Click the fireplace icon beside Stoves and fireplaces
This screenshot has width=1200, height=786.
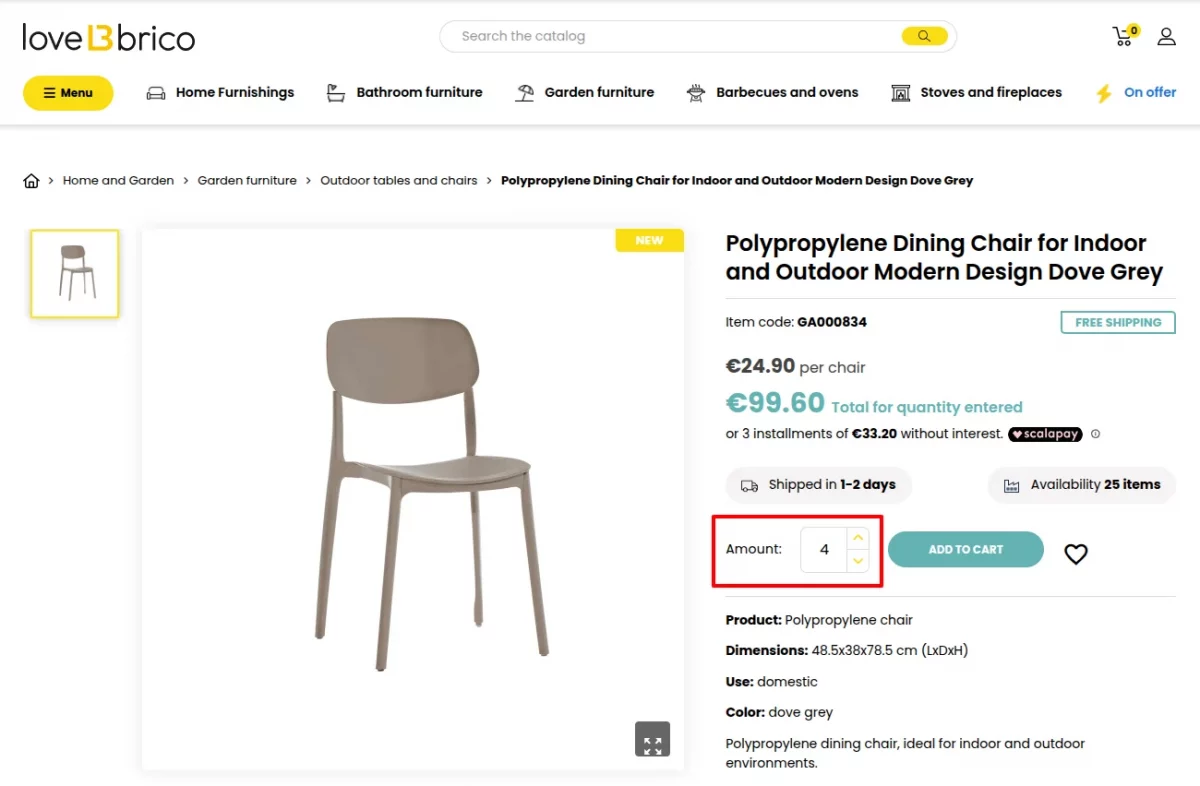898,92
